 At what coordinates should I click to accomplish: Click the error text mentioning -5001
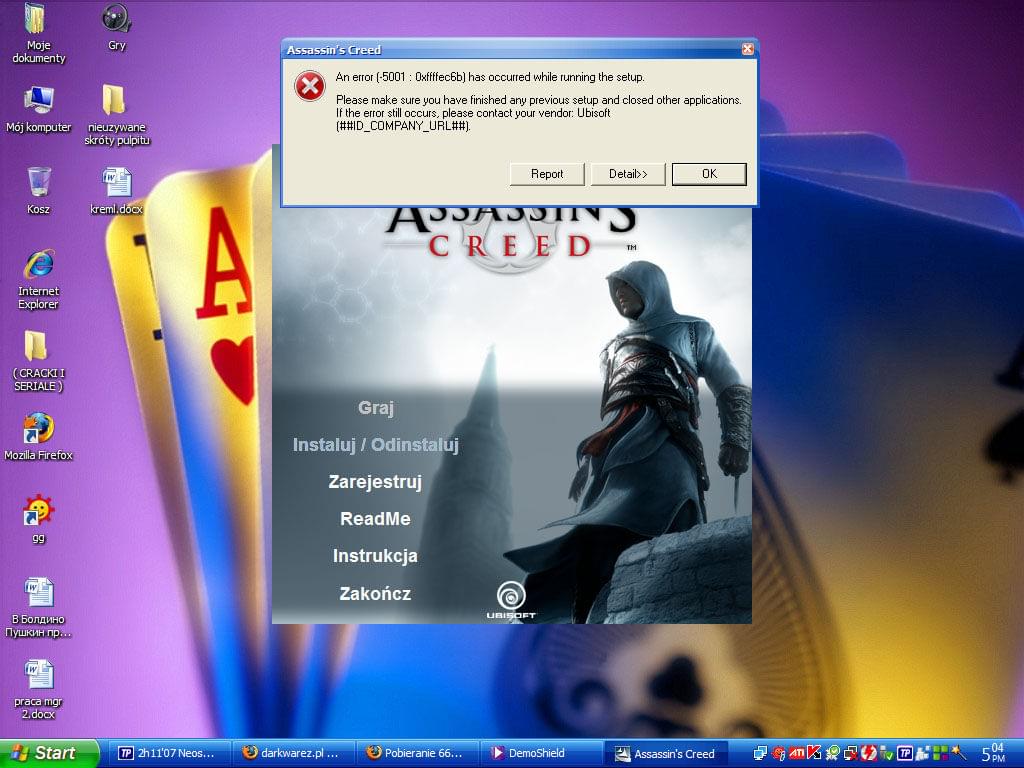490,77
